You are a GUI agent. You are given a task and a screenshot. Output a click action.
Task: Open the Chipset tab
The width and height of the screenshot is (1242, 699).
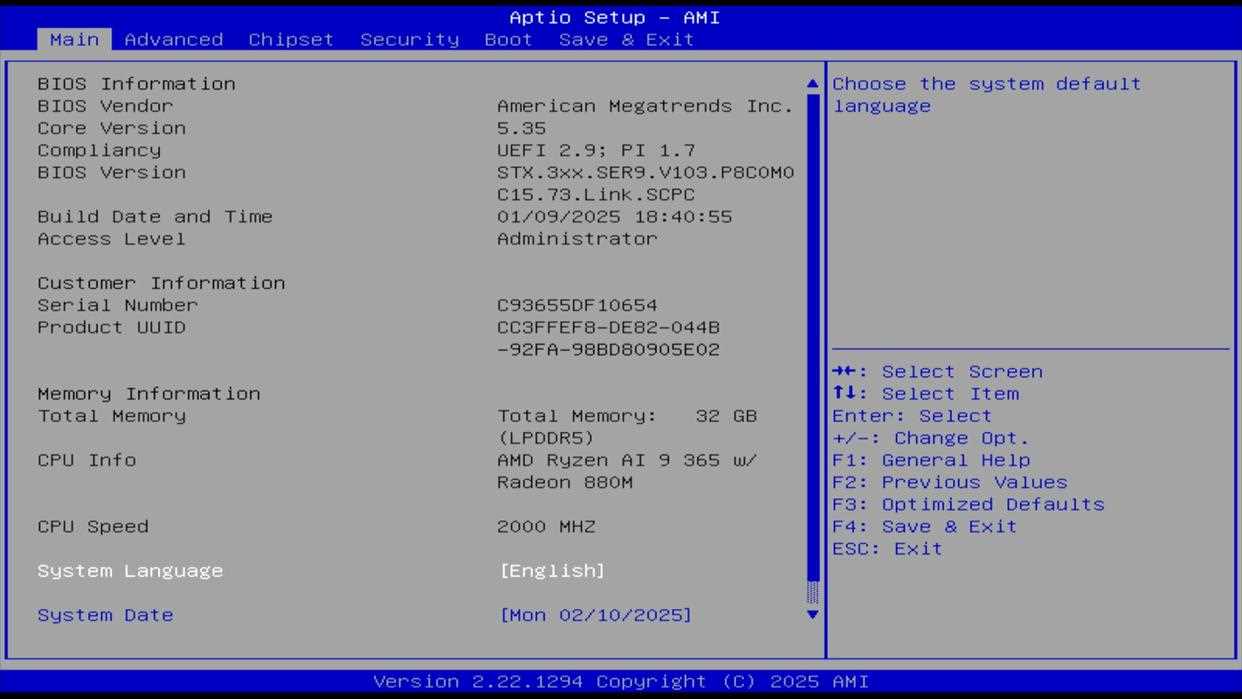tap(291, 40)
